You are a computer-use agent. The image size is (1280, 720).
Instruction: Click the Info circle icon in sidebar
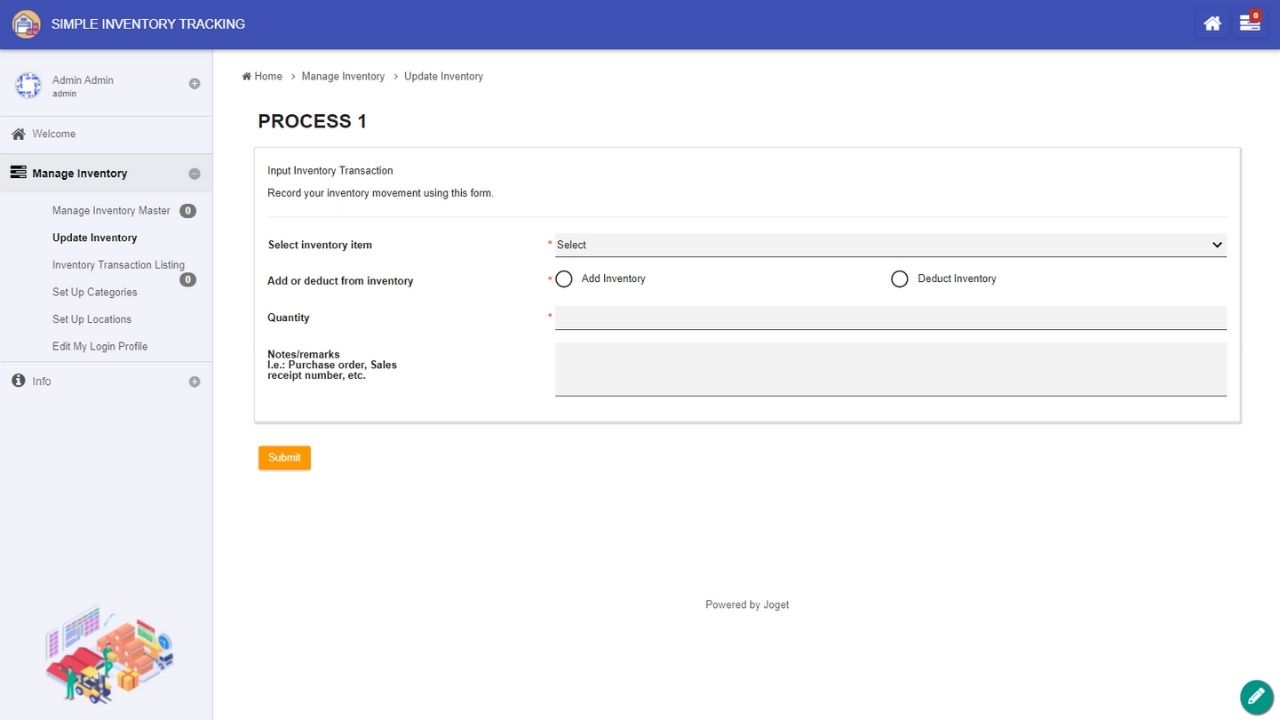18,381
